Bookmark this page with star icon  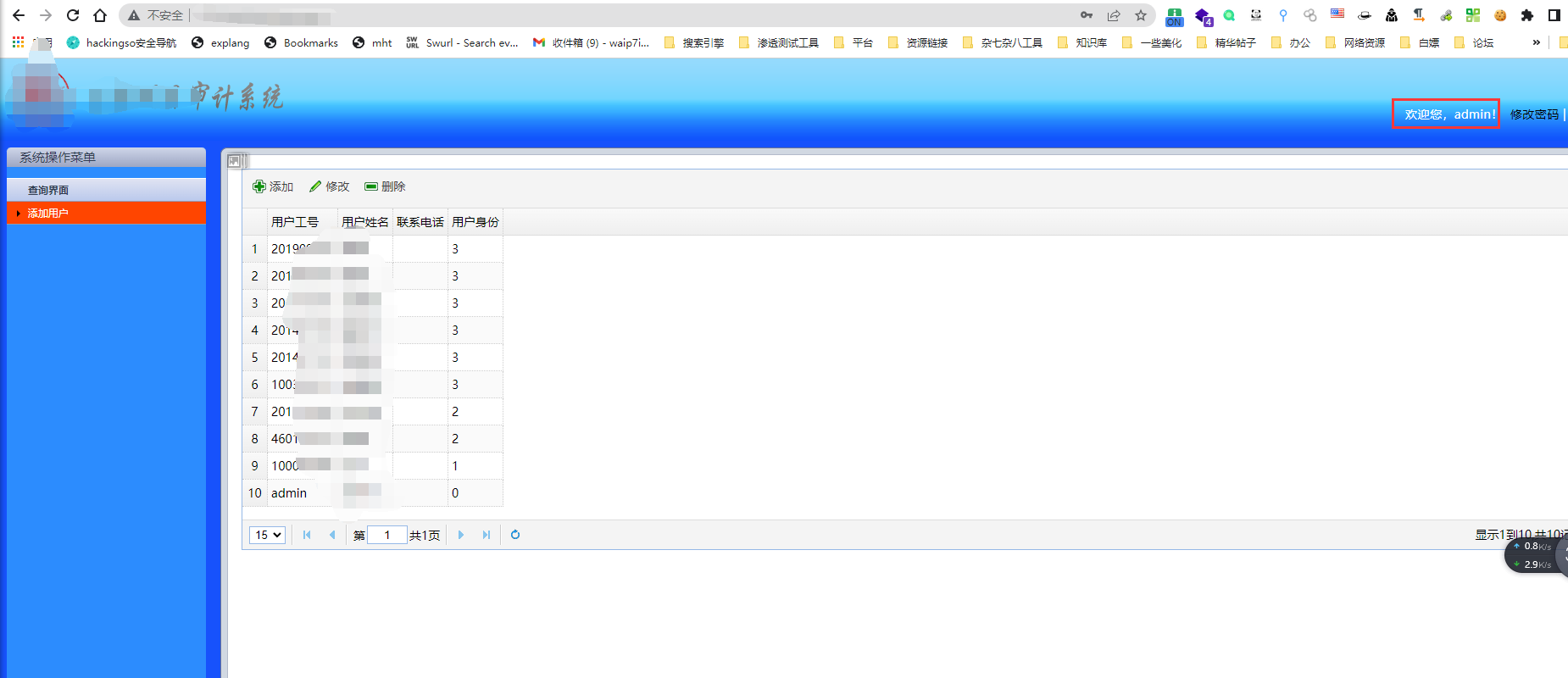point(1141,15)
